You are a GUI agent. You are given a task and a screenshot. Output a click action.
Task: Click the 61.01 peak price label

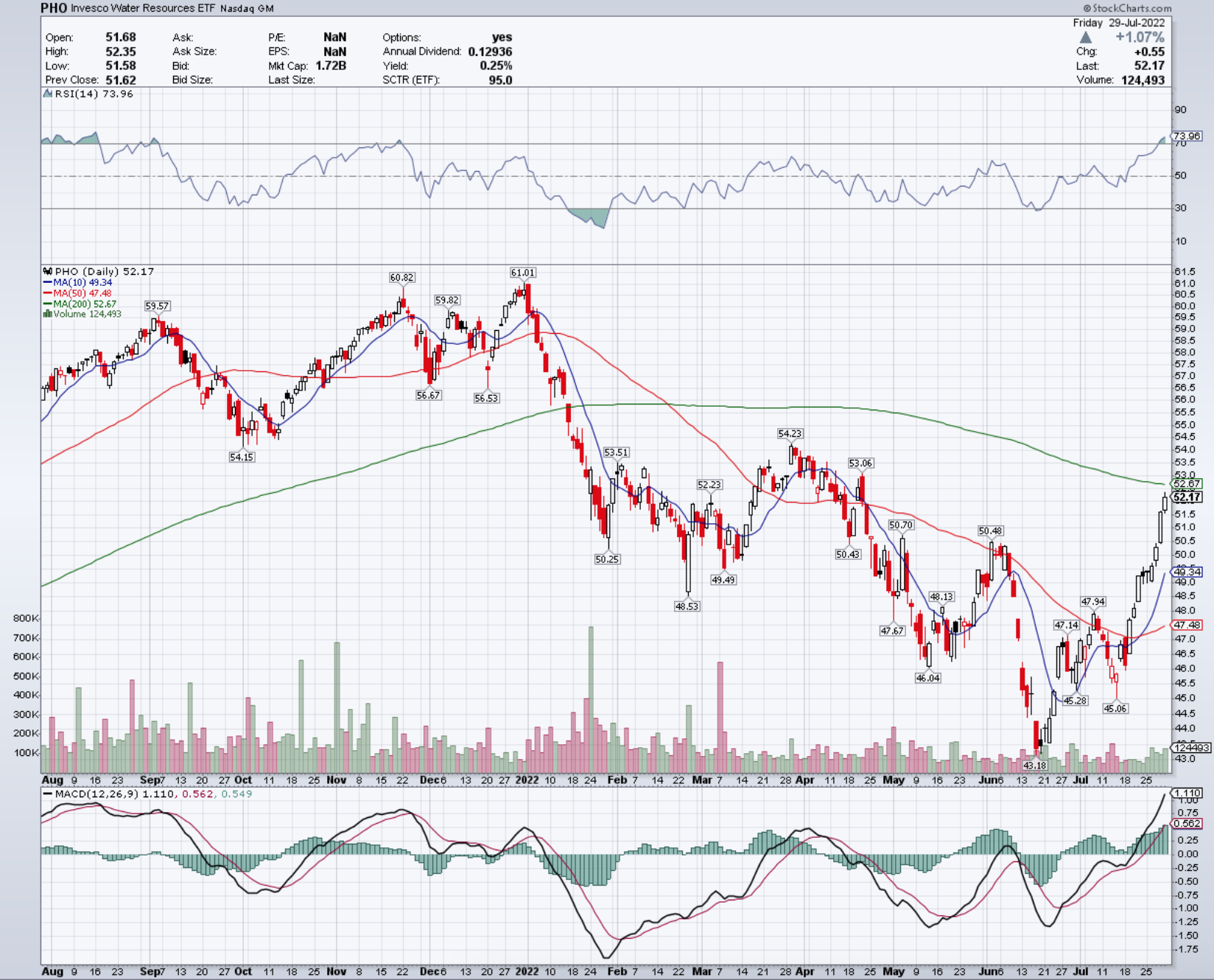tap(523, 273)
